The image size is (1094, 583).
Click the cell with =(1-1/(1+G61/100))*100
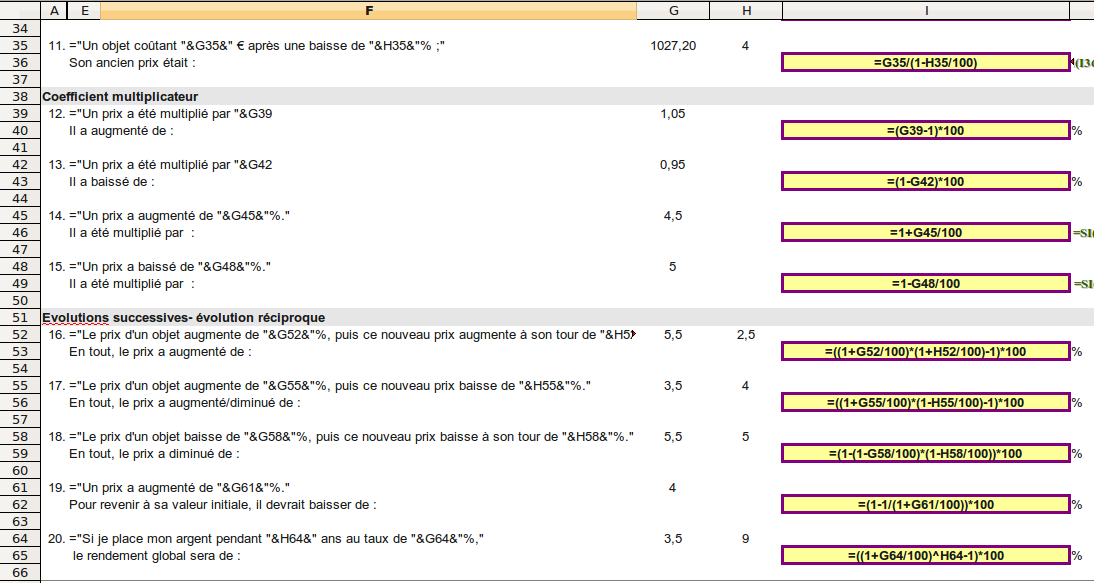click(x=925, y=505)
